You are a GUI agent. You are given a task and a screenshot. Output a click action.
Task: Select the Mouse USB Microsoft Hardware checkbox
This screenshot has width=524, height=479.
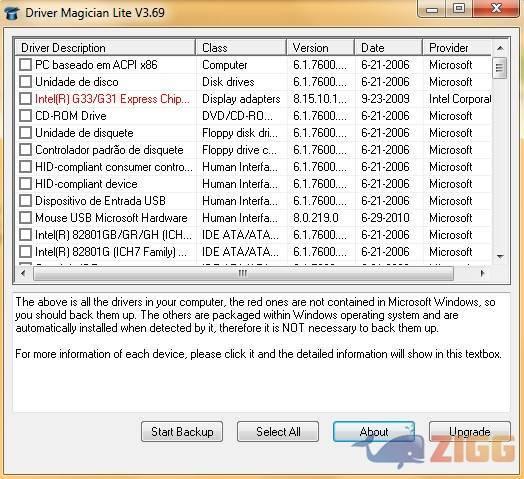pos(25,218)
